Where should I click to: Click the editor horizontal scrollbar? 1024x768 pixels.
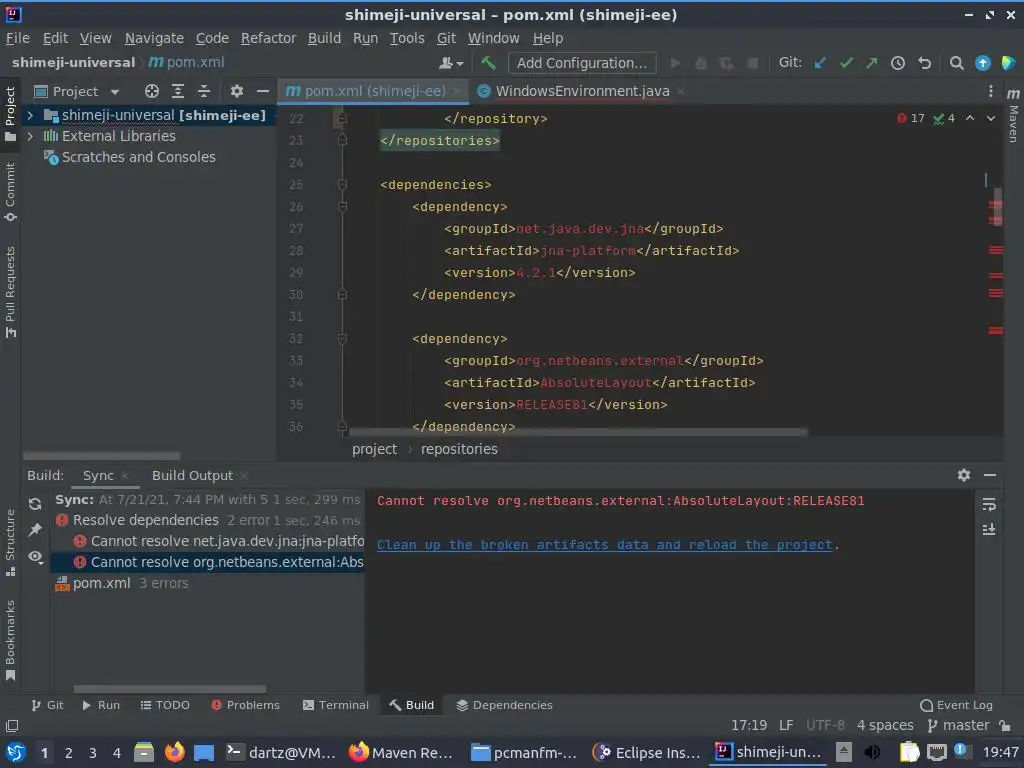click(578, 432)
